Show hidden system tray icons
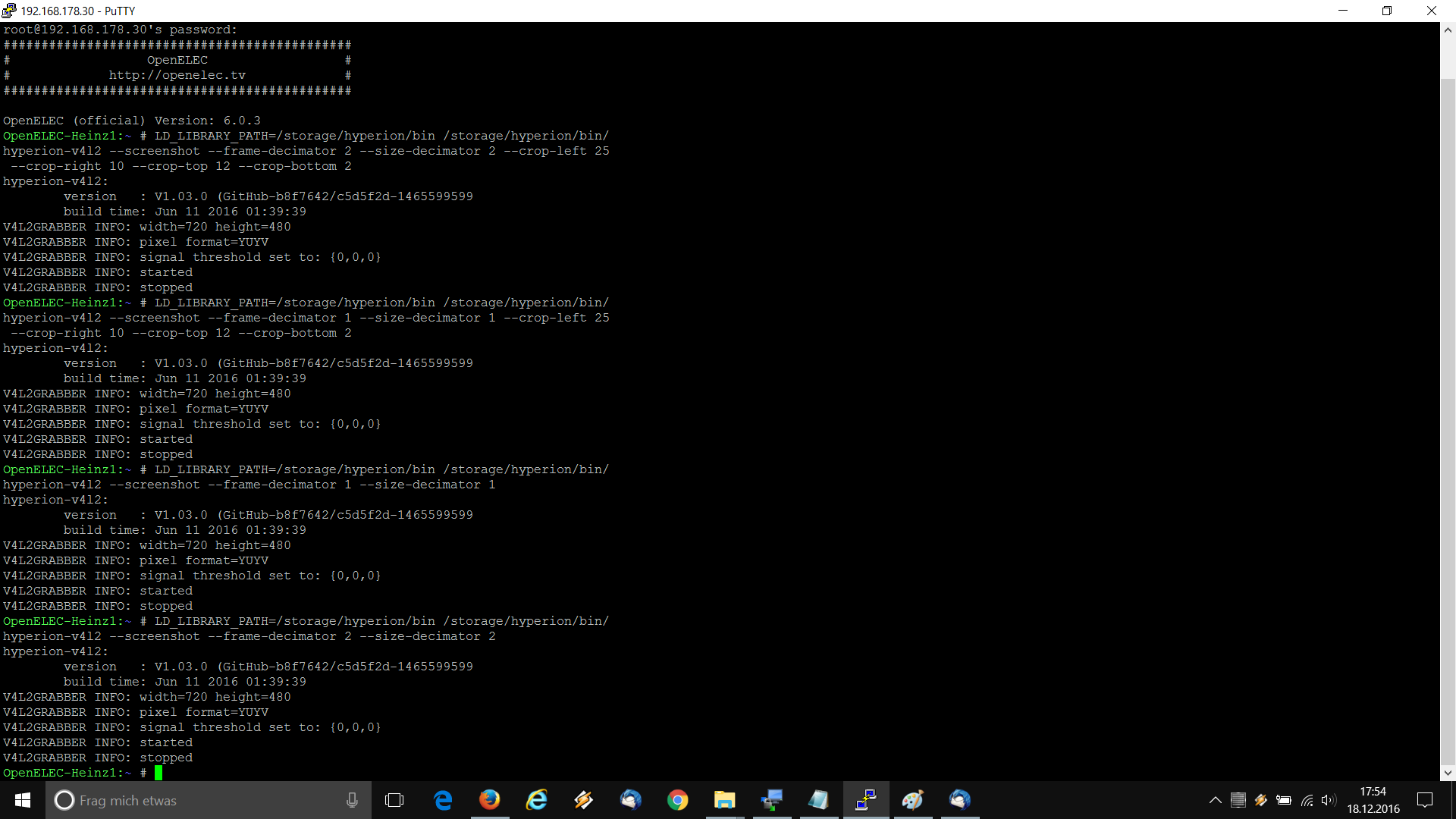The height and width of the screenshot is (819, 1456). pyautogui.click(x=1215, y=800)
